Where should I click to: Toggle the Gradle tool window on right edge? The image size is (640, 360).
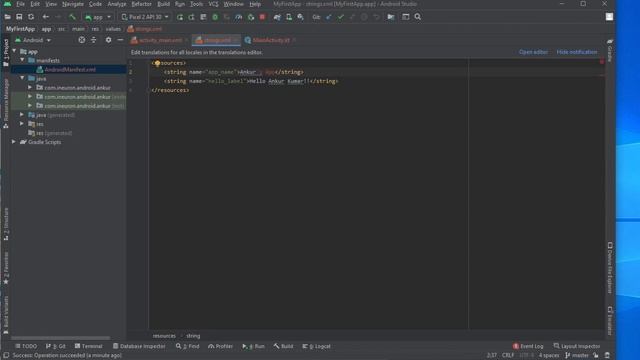pos(610,51)
